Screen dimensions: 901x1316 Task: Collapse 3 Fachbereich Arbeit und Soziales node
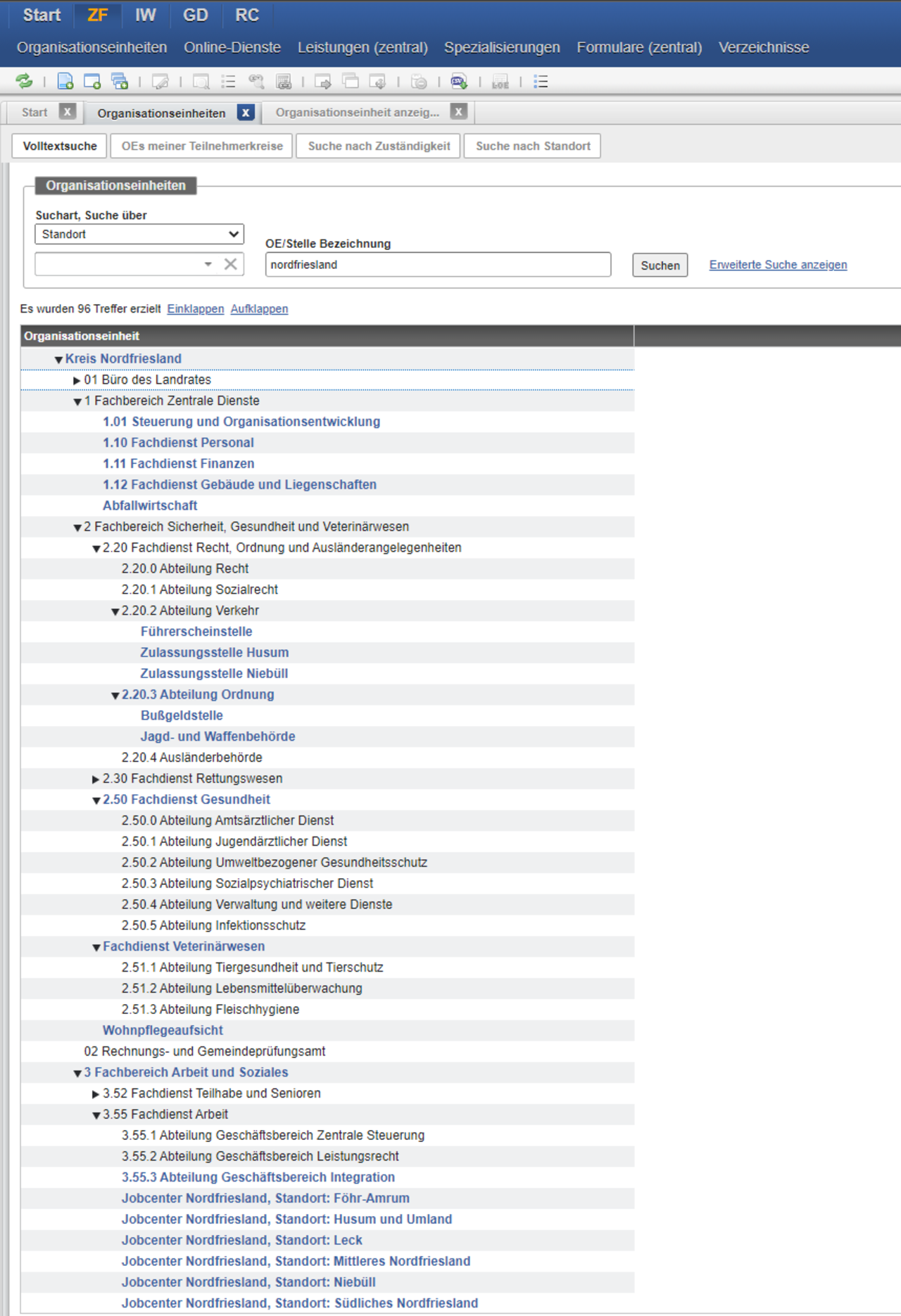[x=77, y=1074]
